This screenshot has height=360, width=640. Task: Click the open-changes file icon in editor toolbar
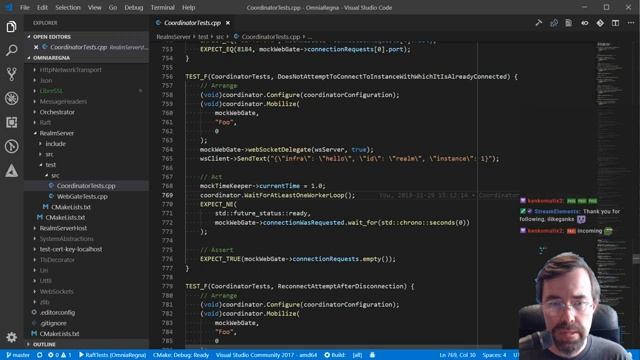point(569,23)
